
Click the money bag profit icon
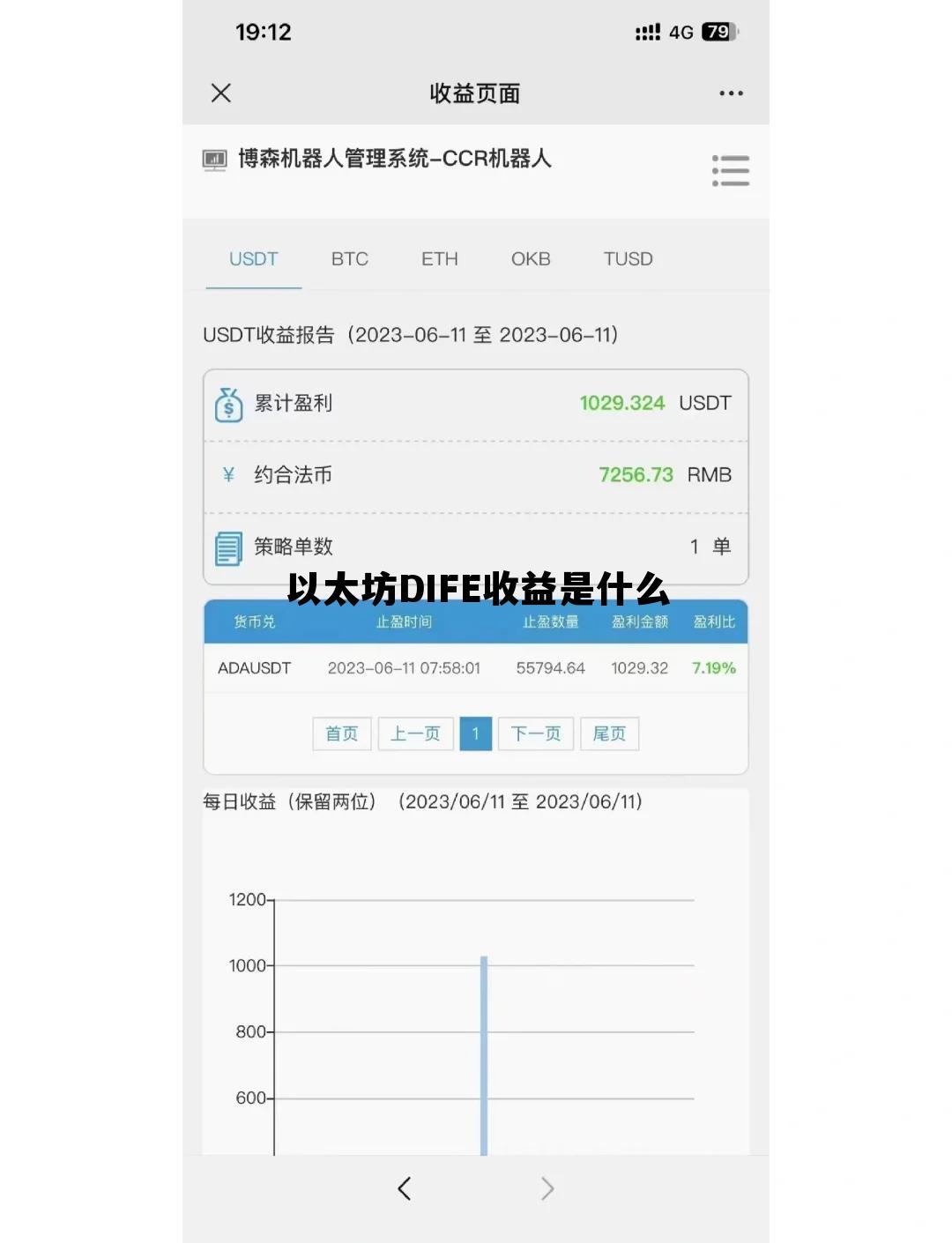(227, 403)
